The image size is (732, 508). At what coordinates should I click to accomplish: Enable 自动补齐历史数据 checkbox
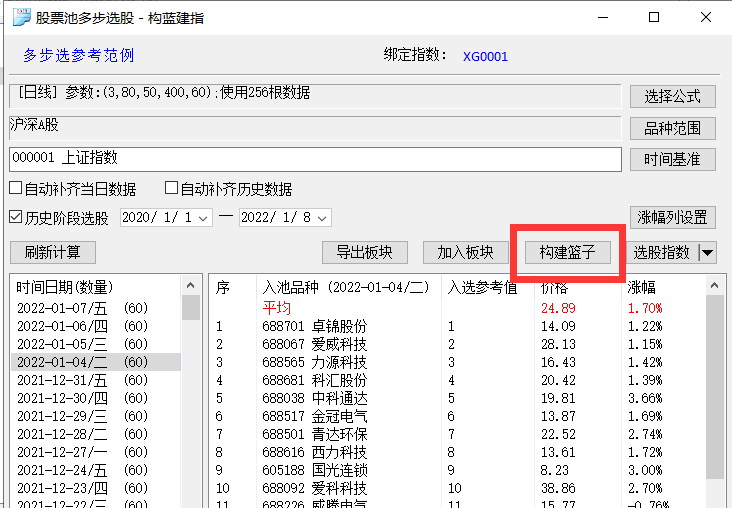171,188
